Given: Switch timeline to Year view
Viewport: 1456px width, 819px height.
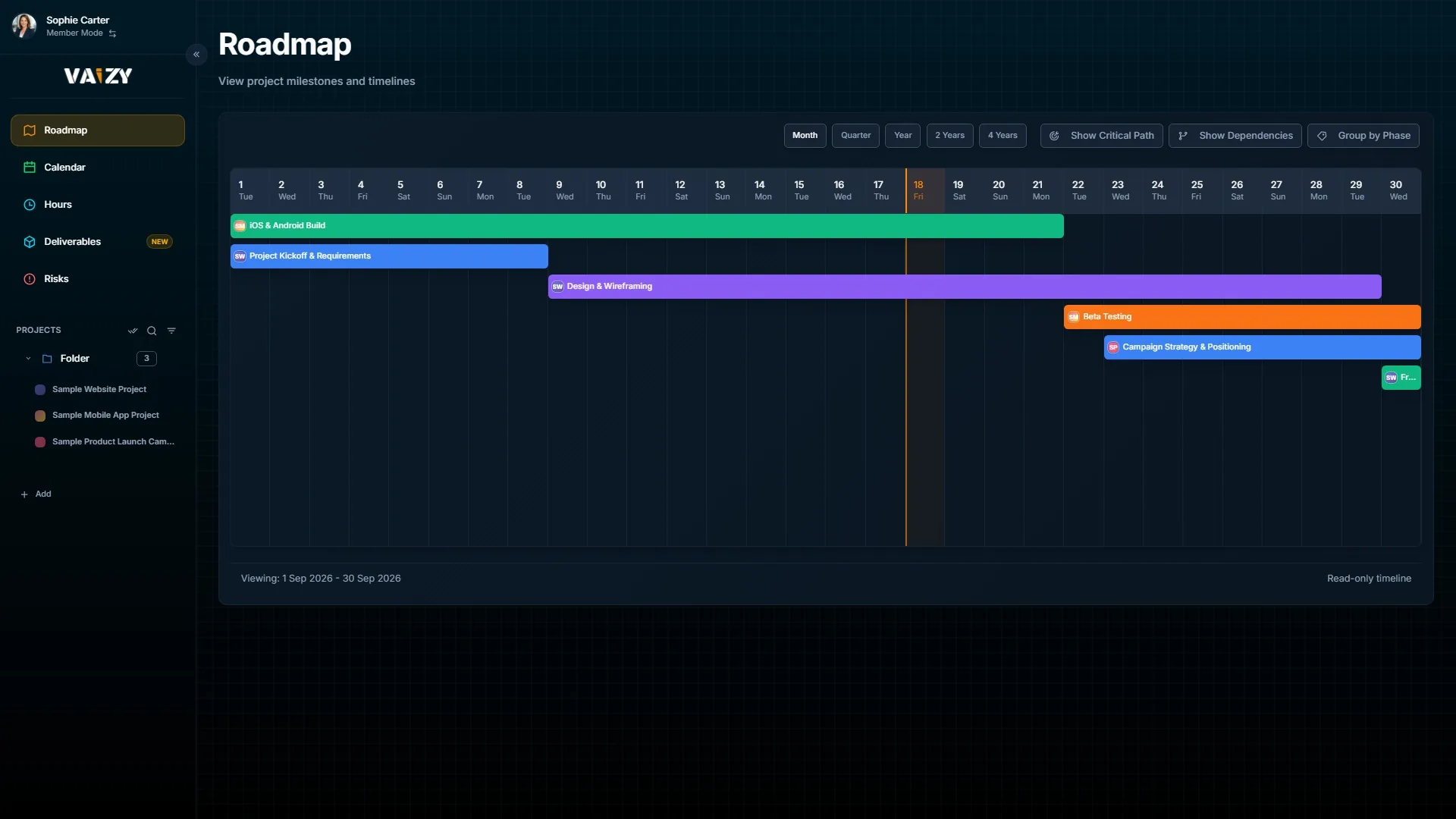Looking at the screenshot, I should click(x=903, y=136).
